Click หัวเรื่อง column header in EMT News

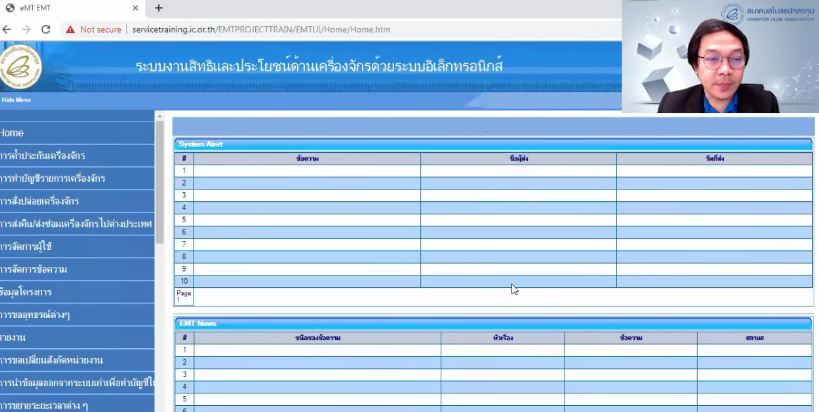pyautogui.click(x=502, y=338)
